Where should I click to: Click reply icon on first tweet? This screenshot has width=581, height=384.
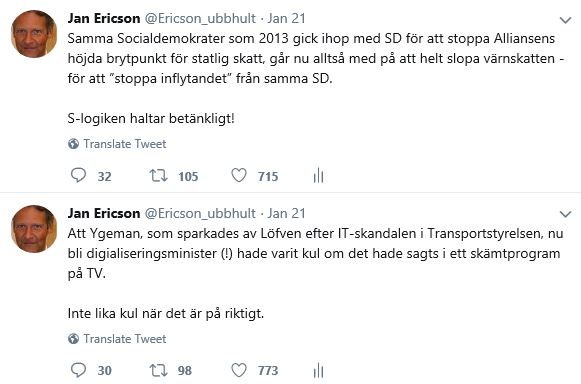pos(78,175)
